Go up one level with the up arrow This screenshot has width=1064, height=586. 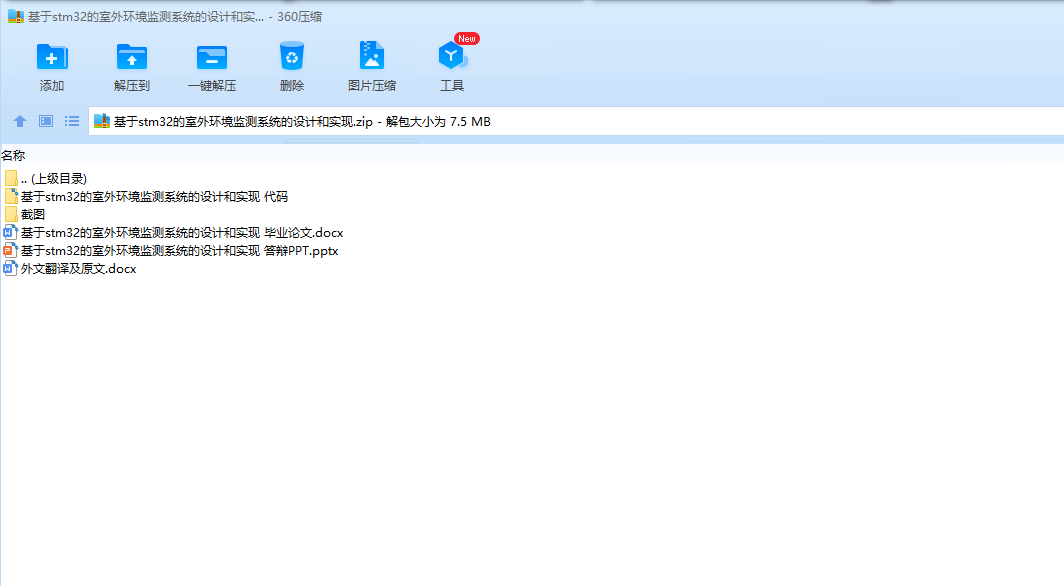click(20, 121)
